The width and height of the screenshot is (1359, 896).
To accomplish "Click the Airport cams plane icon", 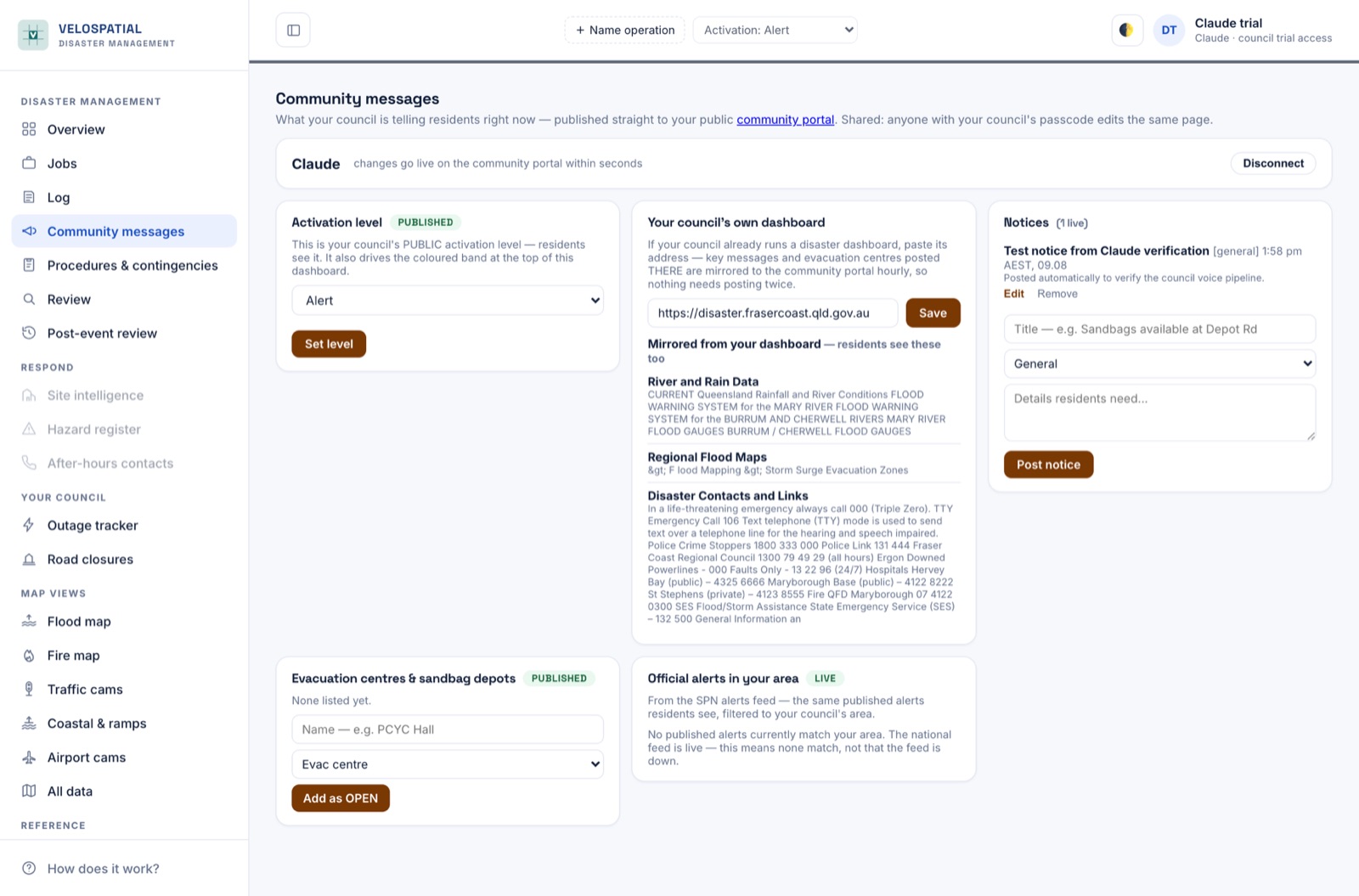I will 29,757.
